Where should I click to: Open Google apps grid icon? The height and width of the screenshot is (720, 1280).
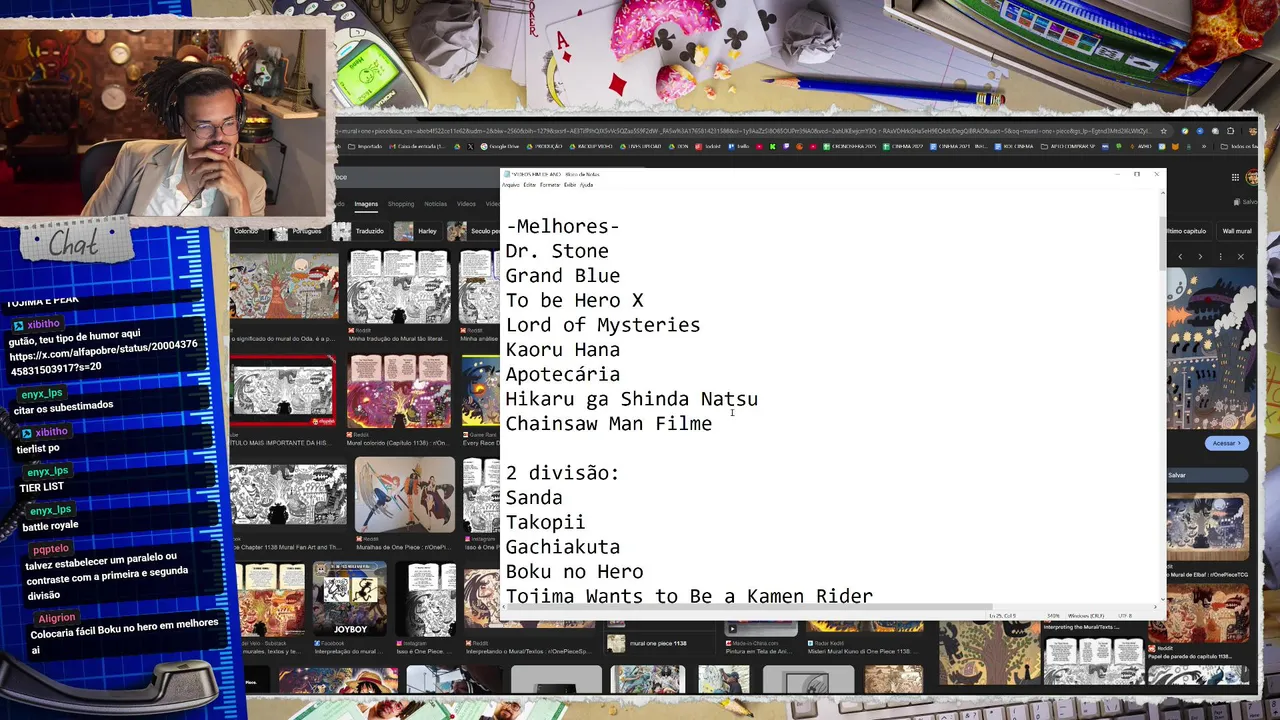[1234, 178]
